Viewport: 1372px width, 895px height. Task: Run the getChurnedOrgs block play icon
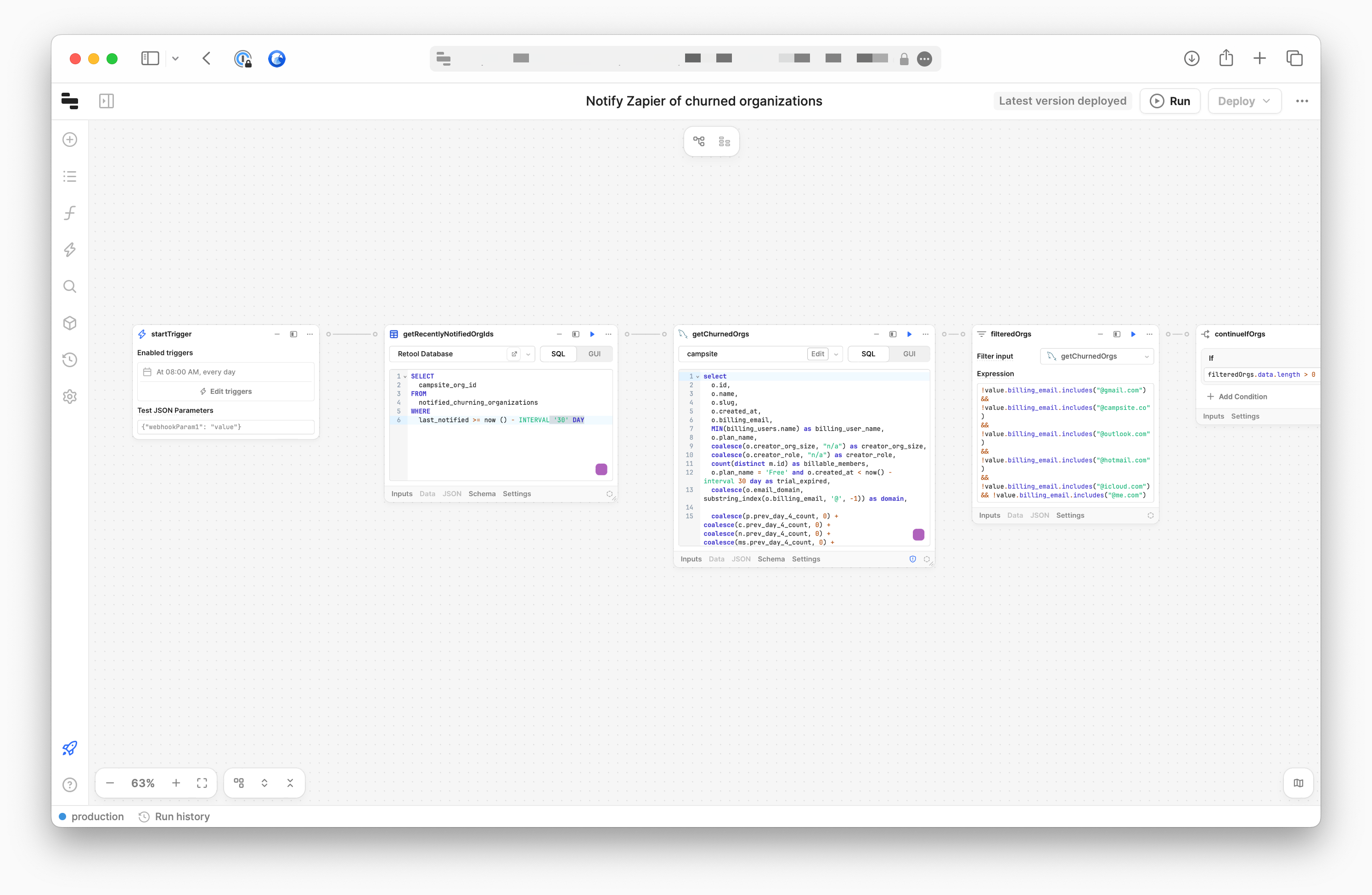click(x=909, y=334)
